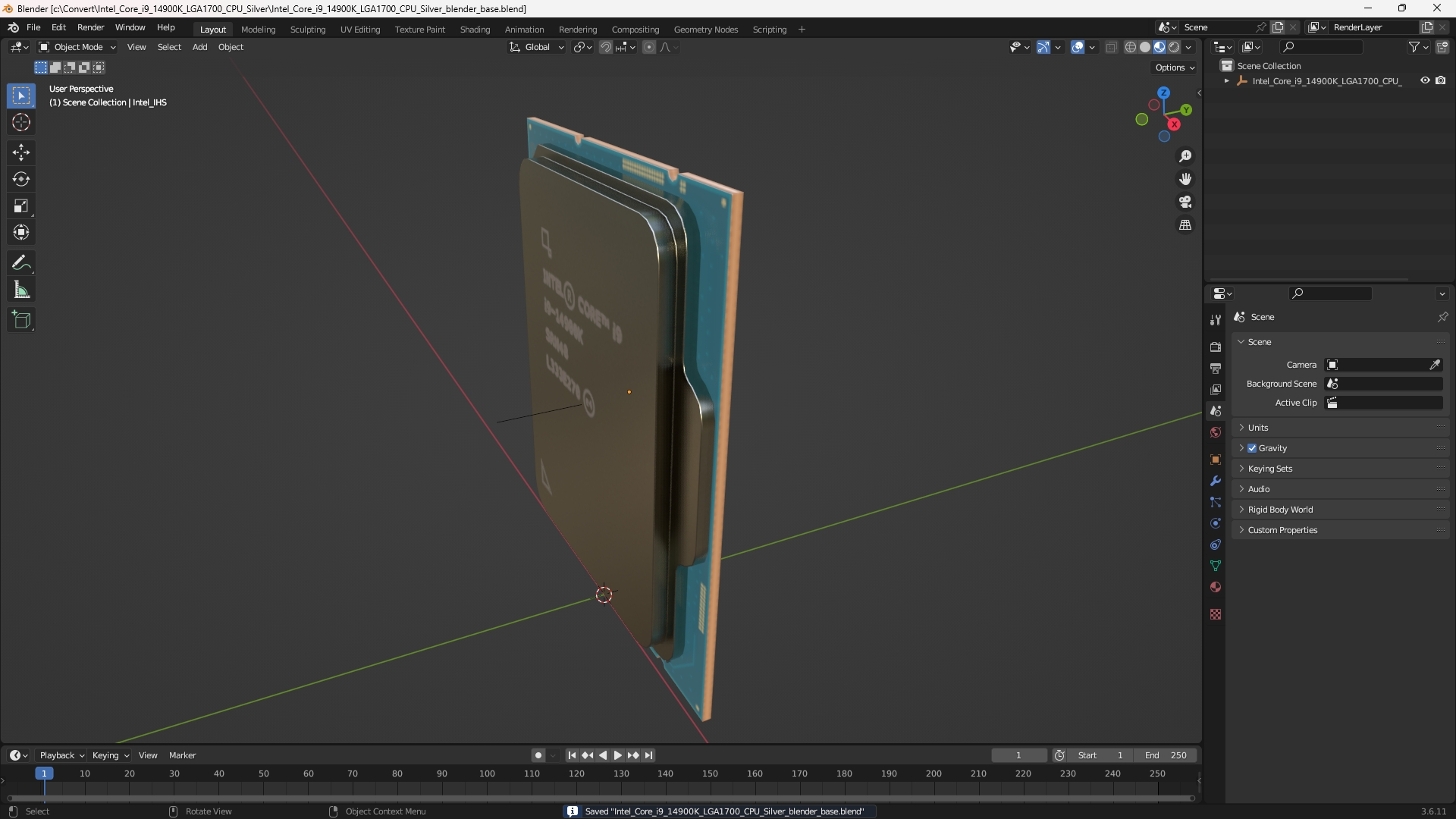This screenshot has height=819, width=1456.
Task: Open the viewport Add menu
Action: pos(199,47)
